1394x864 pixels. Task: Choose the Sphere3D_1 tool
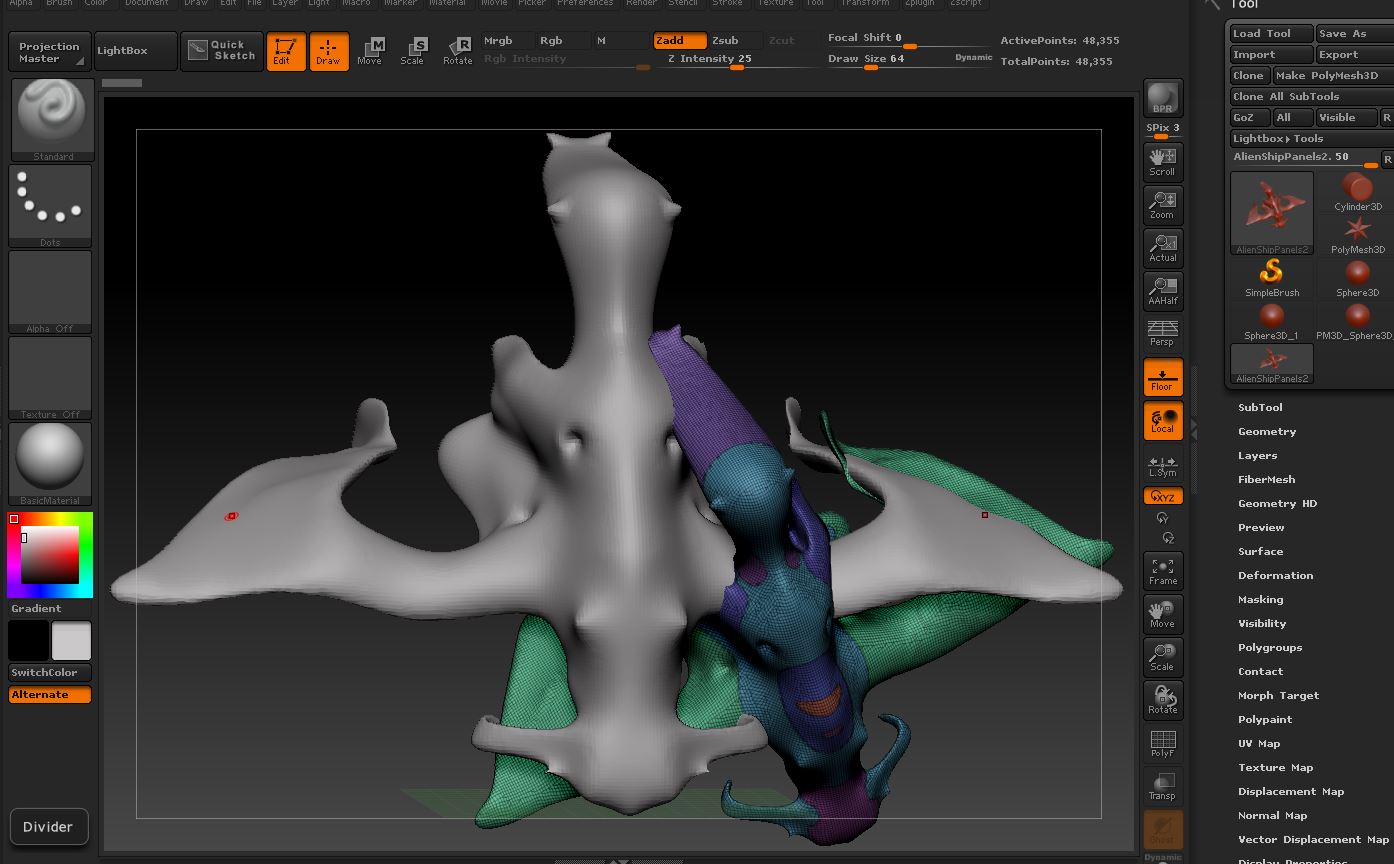(x=1272, y=321)
